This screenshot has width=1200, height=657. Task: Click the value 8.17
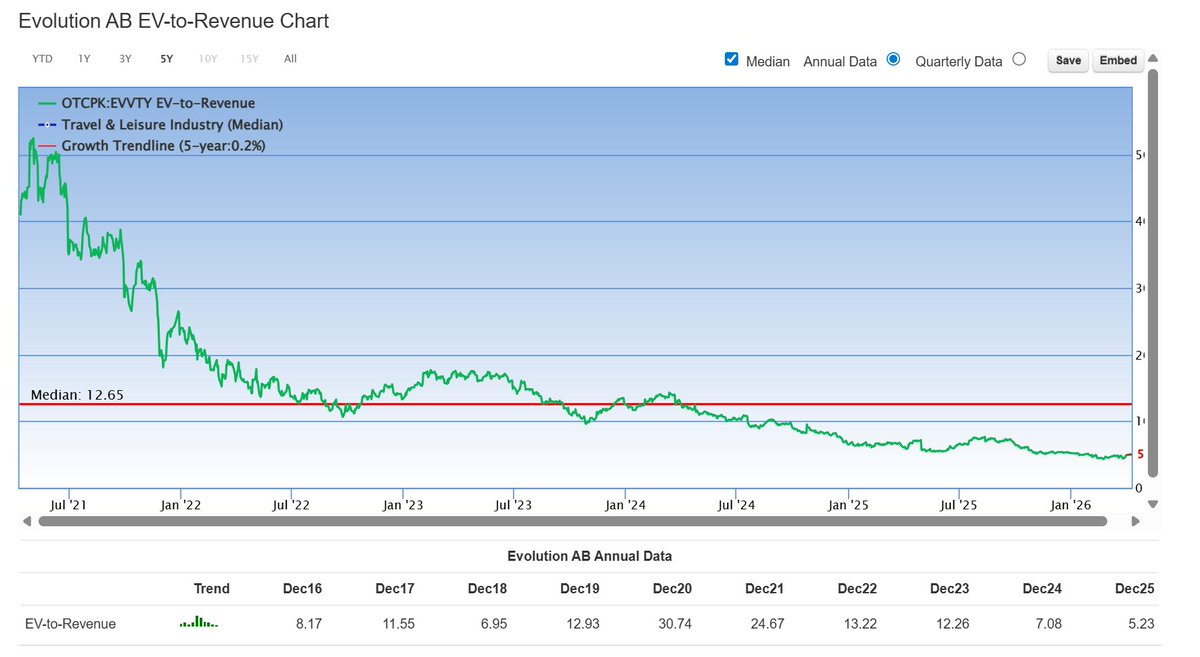pos(308,624)
